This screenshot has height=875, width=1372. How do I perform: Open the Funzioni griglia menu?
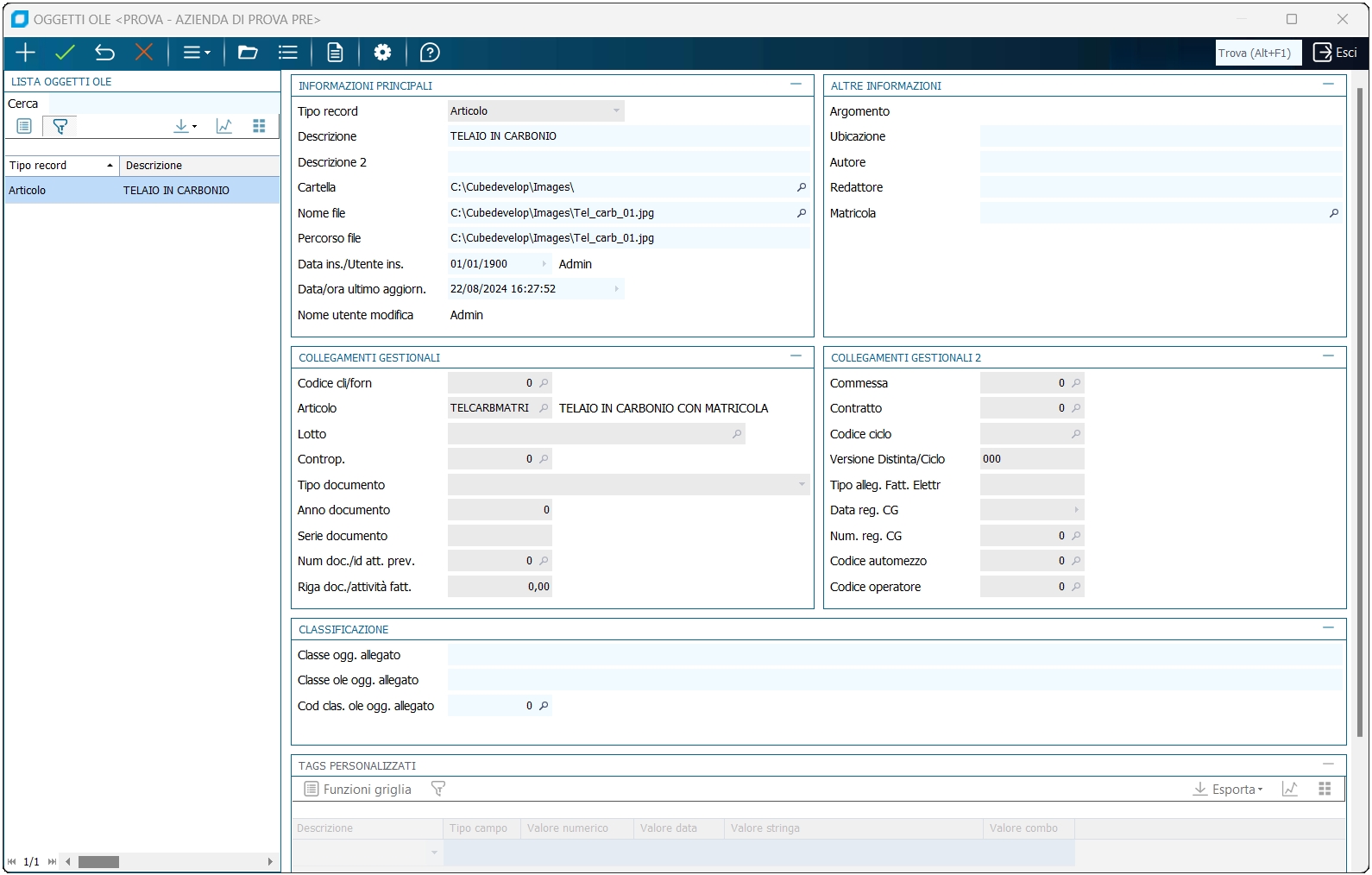pos(358,789)
